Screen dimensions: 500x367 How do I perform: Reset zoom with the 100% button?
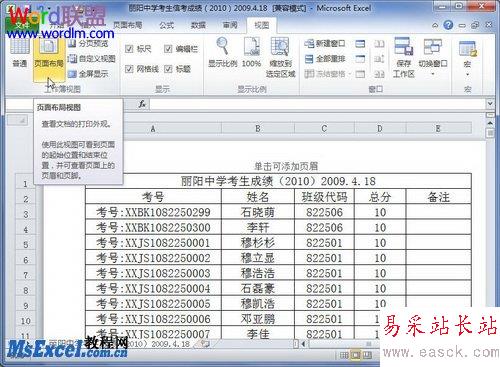(x=251, y=52)
